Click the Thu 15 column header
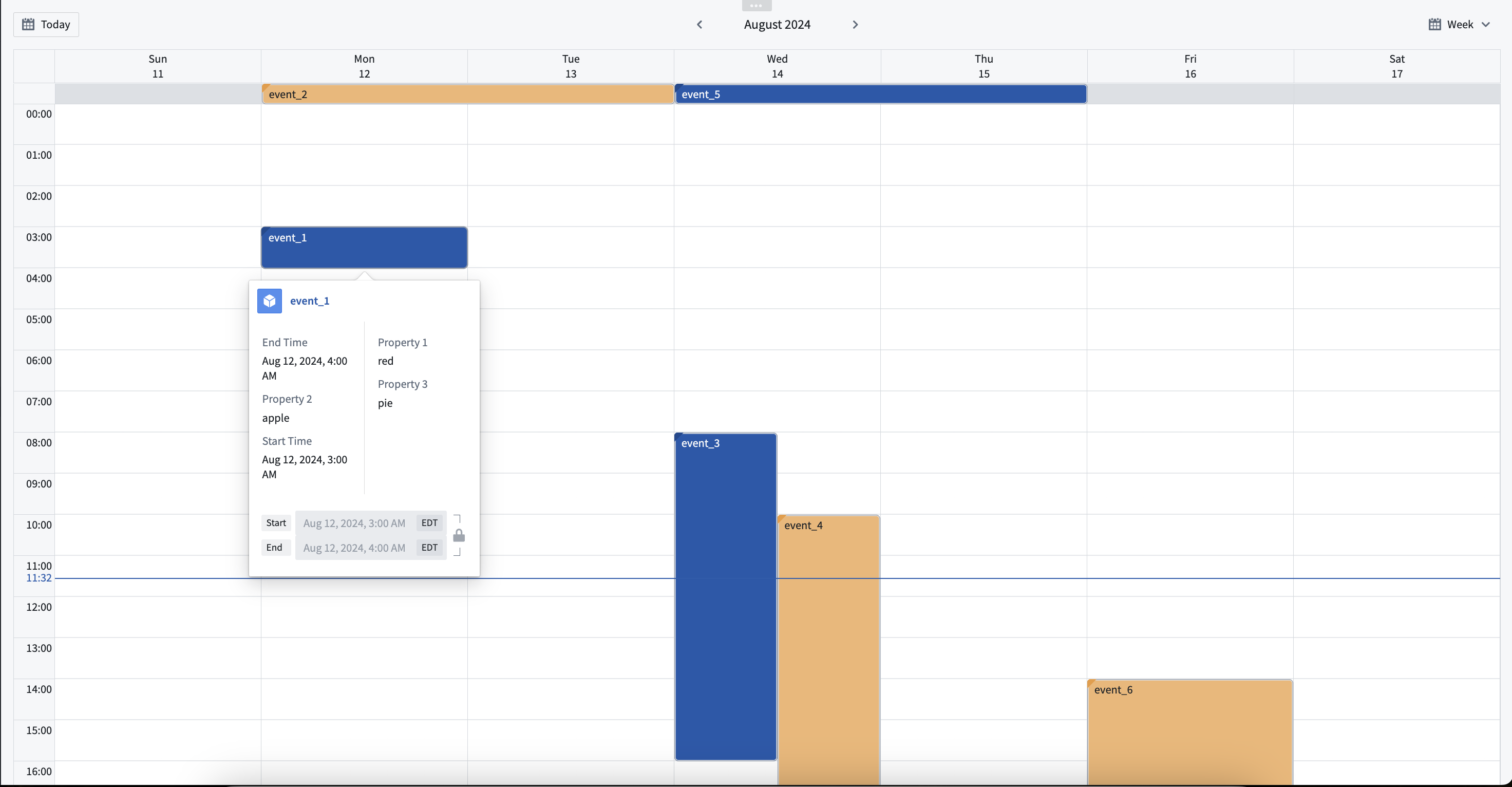Image resolution: width=1512 pixels, height=787 pixels. tap(984, 66)
